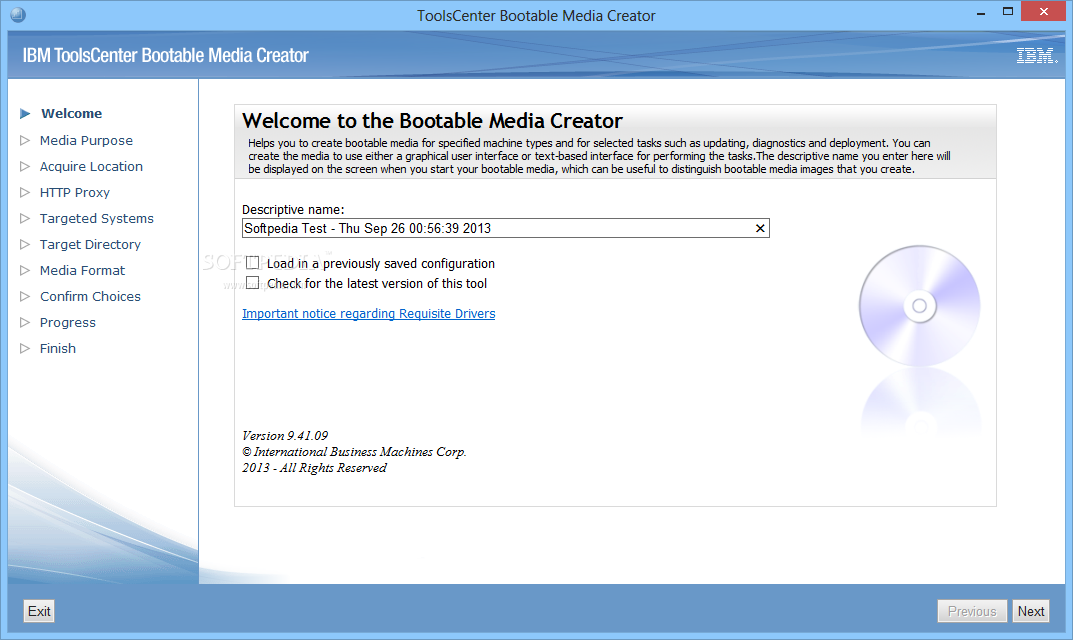Image resolution: width=1073 pixels, height=640 pixels.
Task: Click the triangle next to Target Directory
Action: pos(25,244)
